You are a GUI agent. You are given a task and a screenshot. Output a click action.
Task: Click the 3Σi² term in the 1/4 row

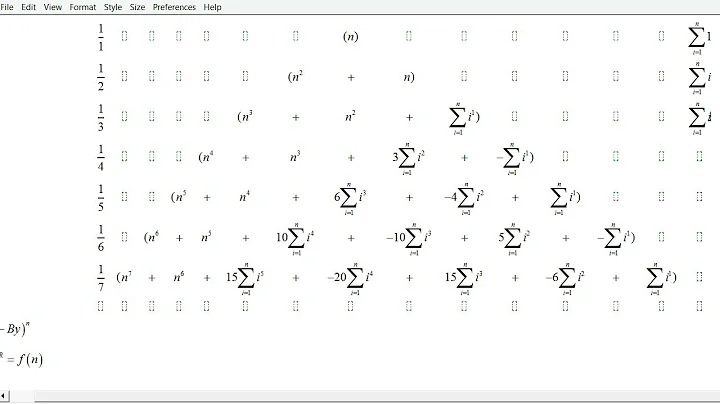point(408,159)
